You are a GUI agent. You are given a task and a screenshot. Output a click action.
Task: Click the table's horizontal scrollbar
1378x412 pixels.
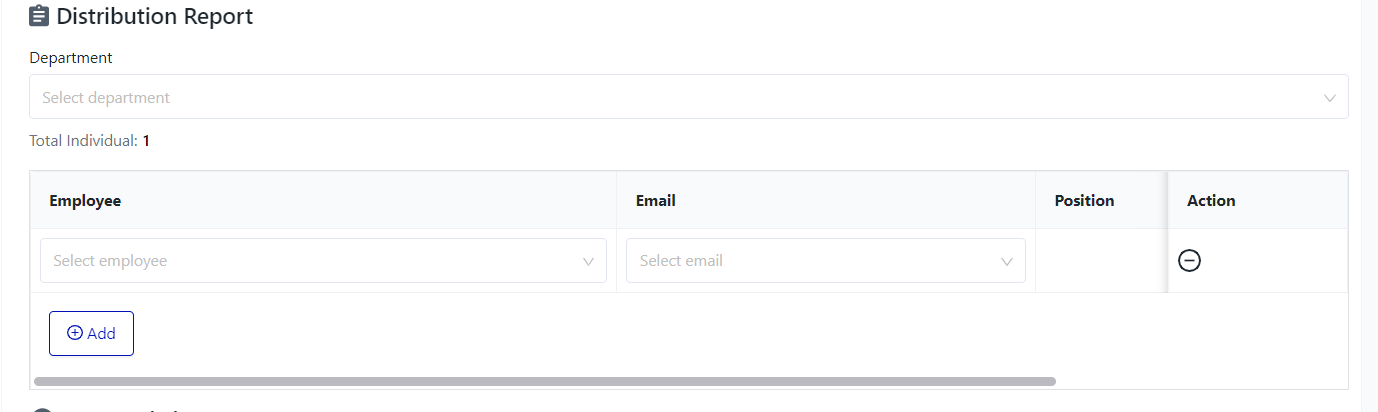(545, 381)
